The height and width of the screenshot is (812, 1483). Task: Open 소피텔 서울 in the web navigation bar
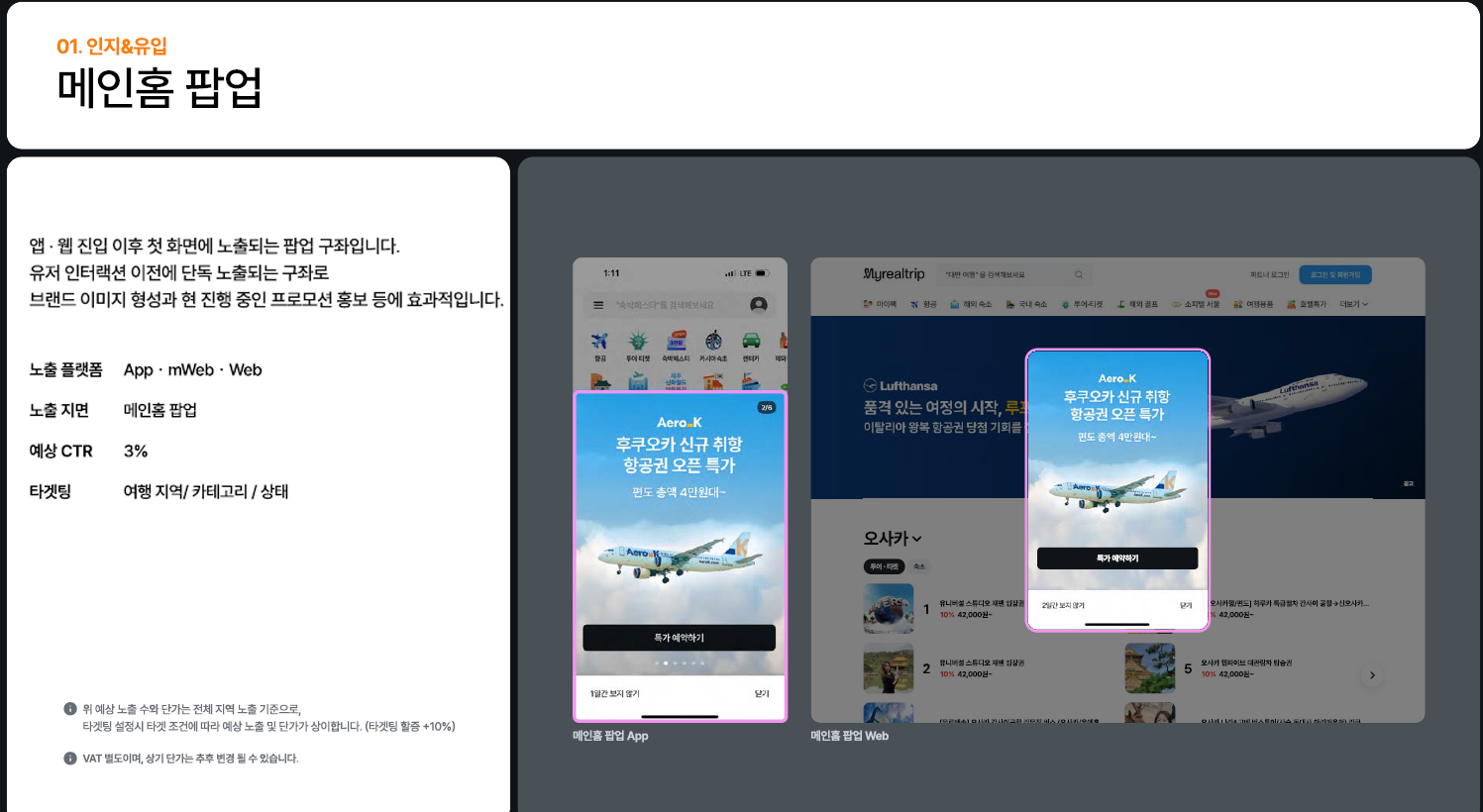click(1196, 304)
